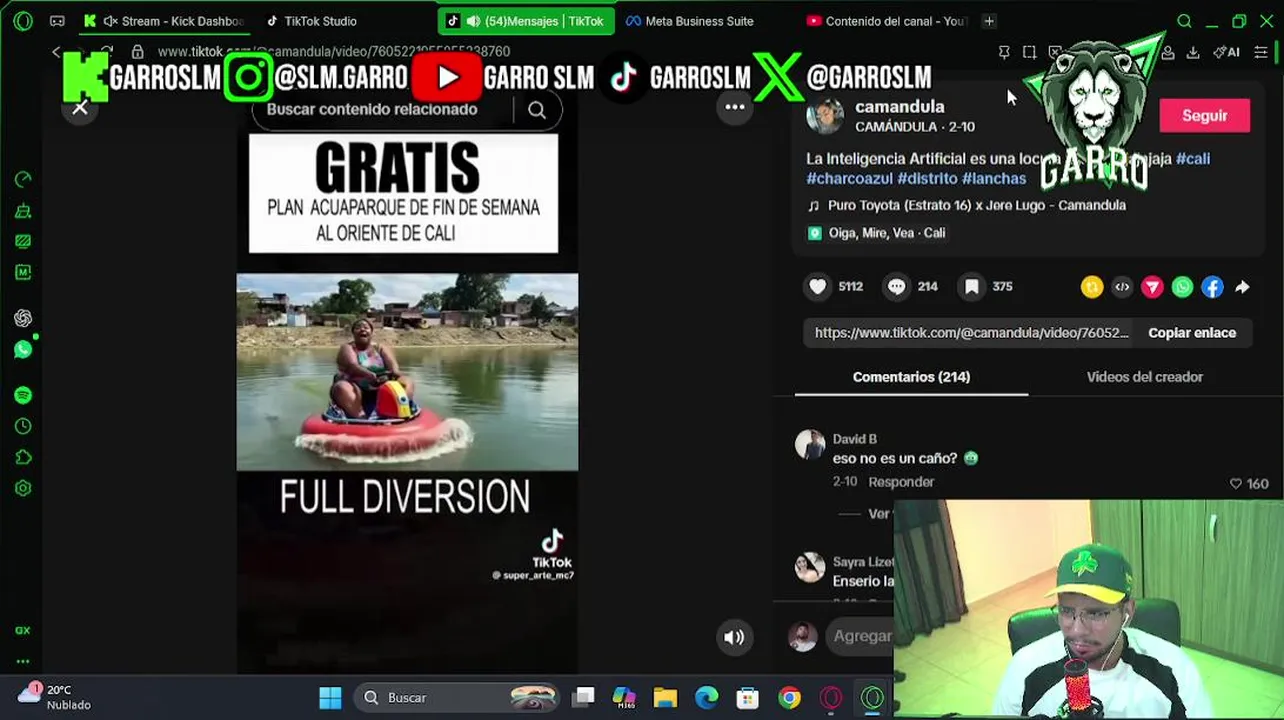The height and width of the screenshot is (720, 1284).
Task: Open more share options arrow
Action: [1242, 287]
